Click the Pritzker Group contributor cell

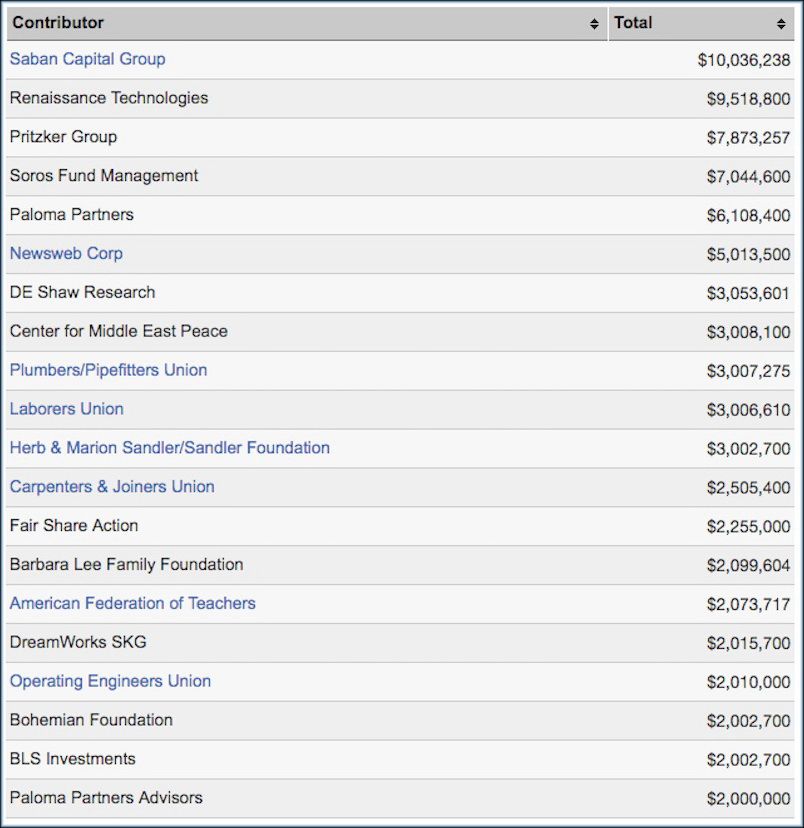pos(63,137)
